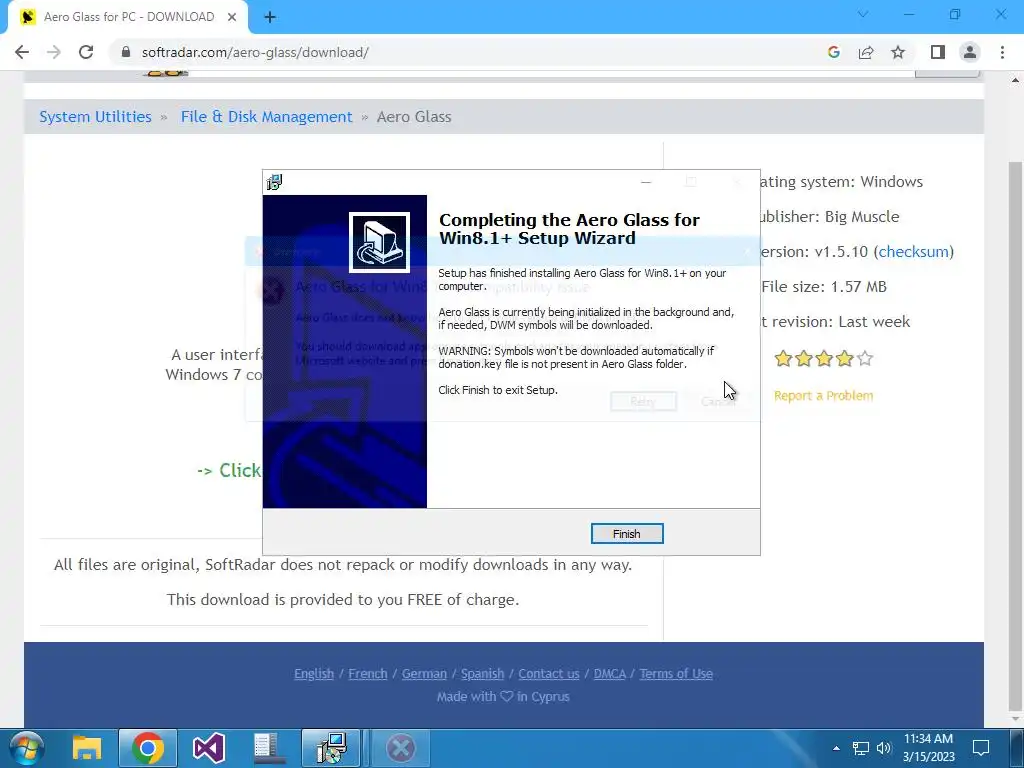Image resolution: width=1024 pixels, height=768 pixels.
Task: Close the Aero Glass for PC tab
Action: [232, 17]
